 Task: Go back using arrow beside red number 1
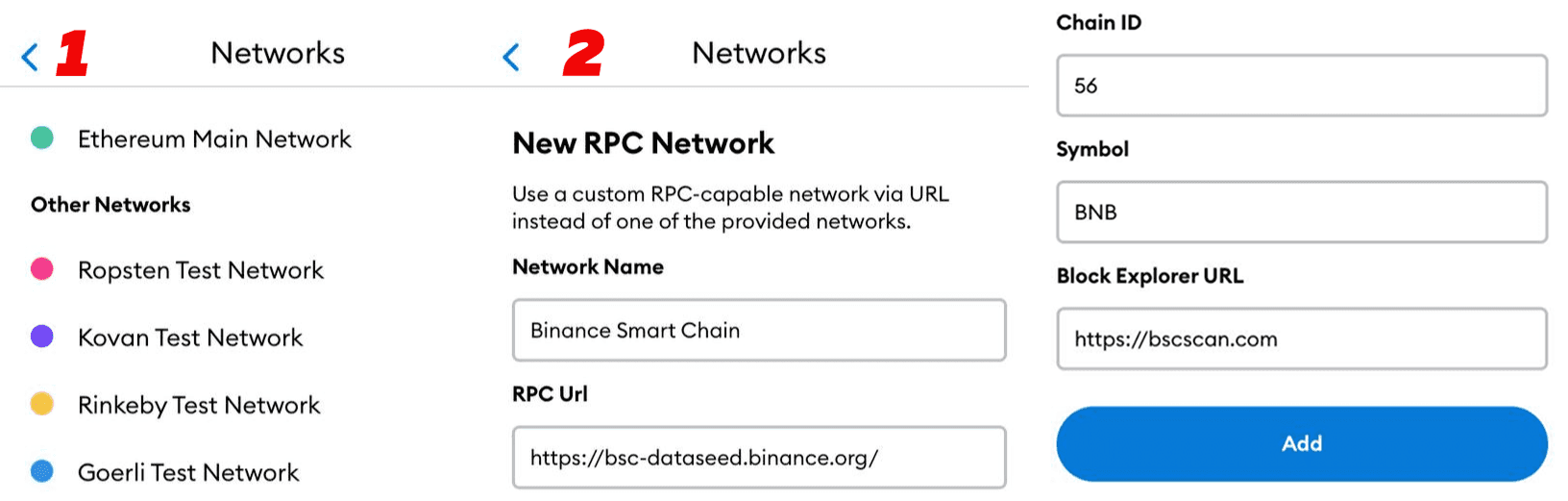30,57
